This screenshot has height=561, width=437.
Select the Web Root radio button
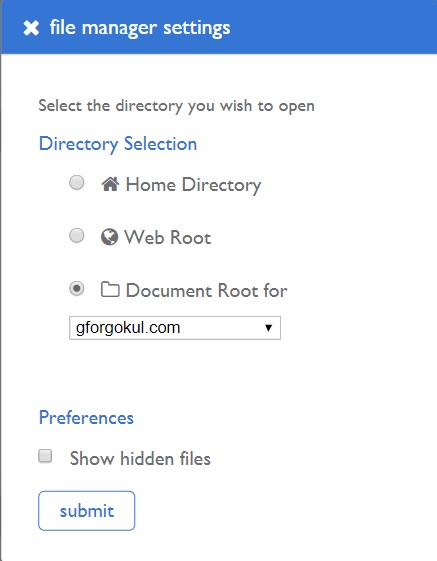77,235
